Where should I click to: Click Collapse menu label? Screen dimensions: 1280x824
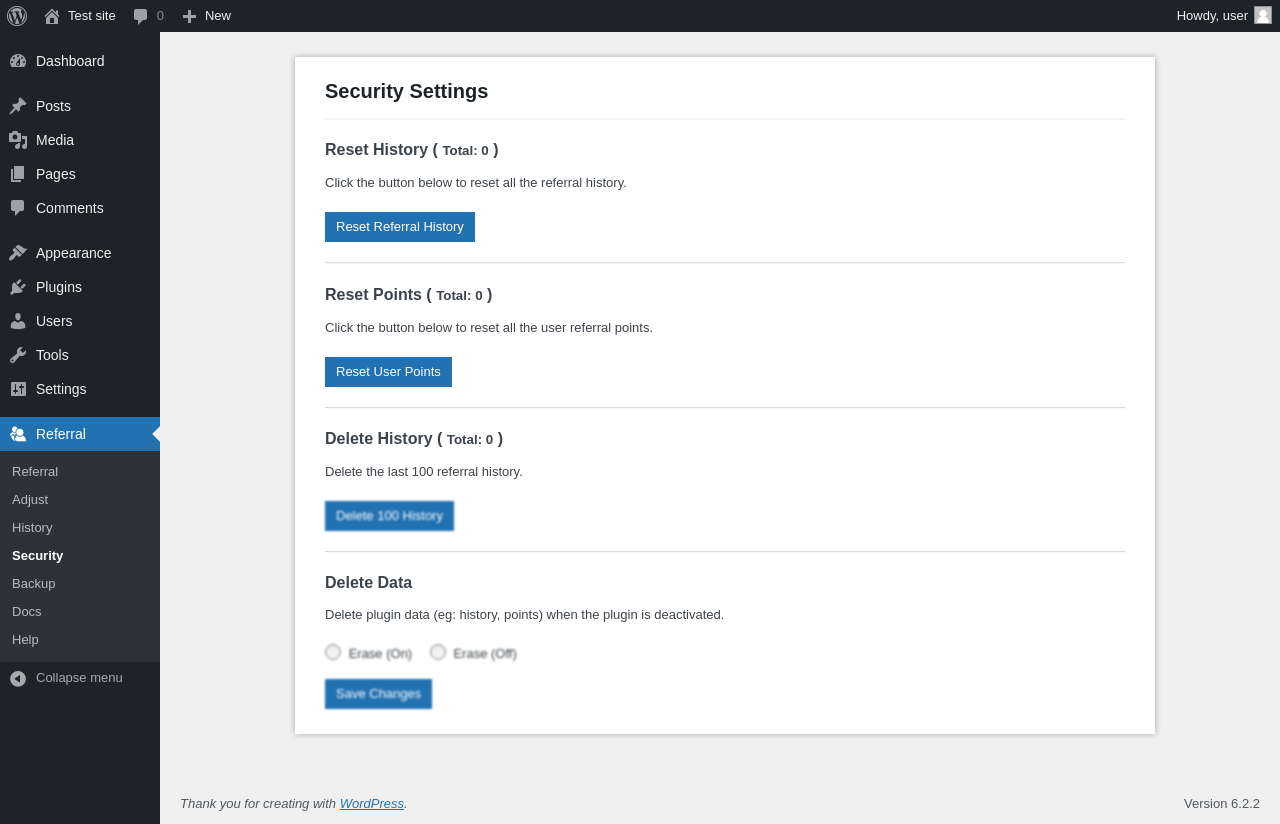tap(79, 678)
